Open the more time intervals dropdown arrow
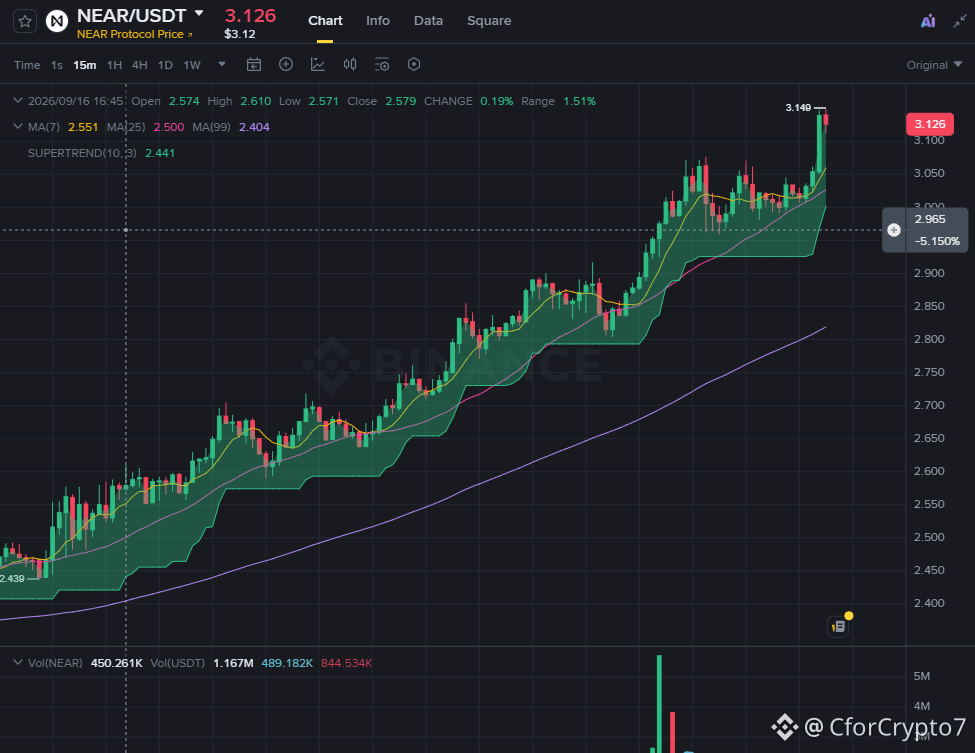The height and width of the screenshot is (753, 975). [x=222, y=64]
